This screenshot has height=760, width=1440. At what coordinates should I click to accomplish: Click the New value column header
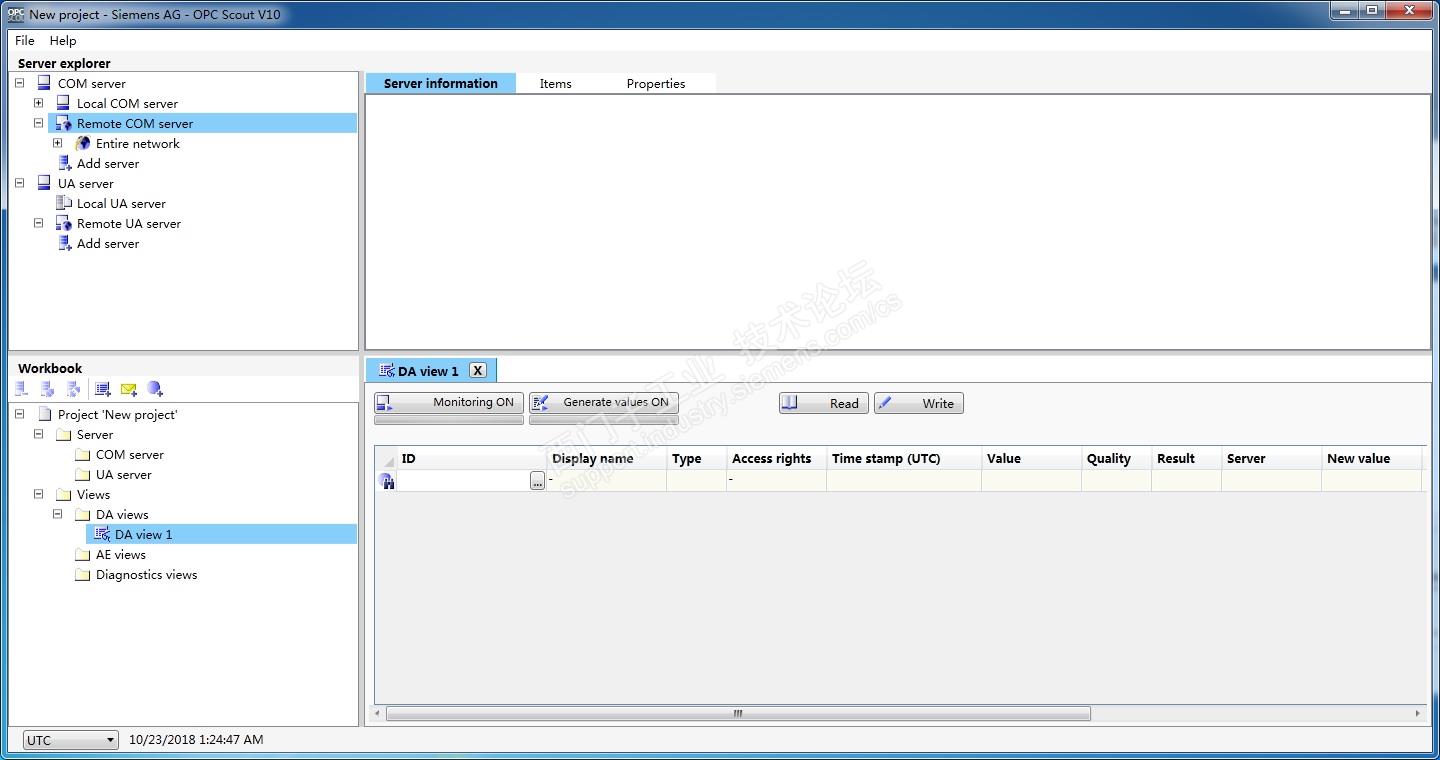click(x=1372, y=458)
